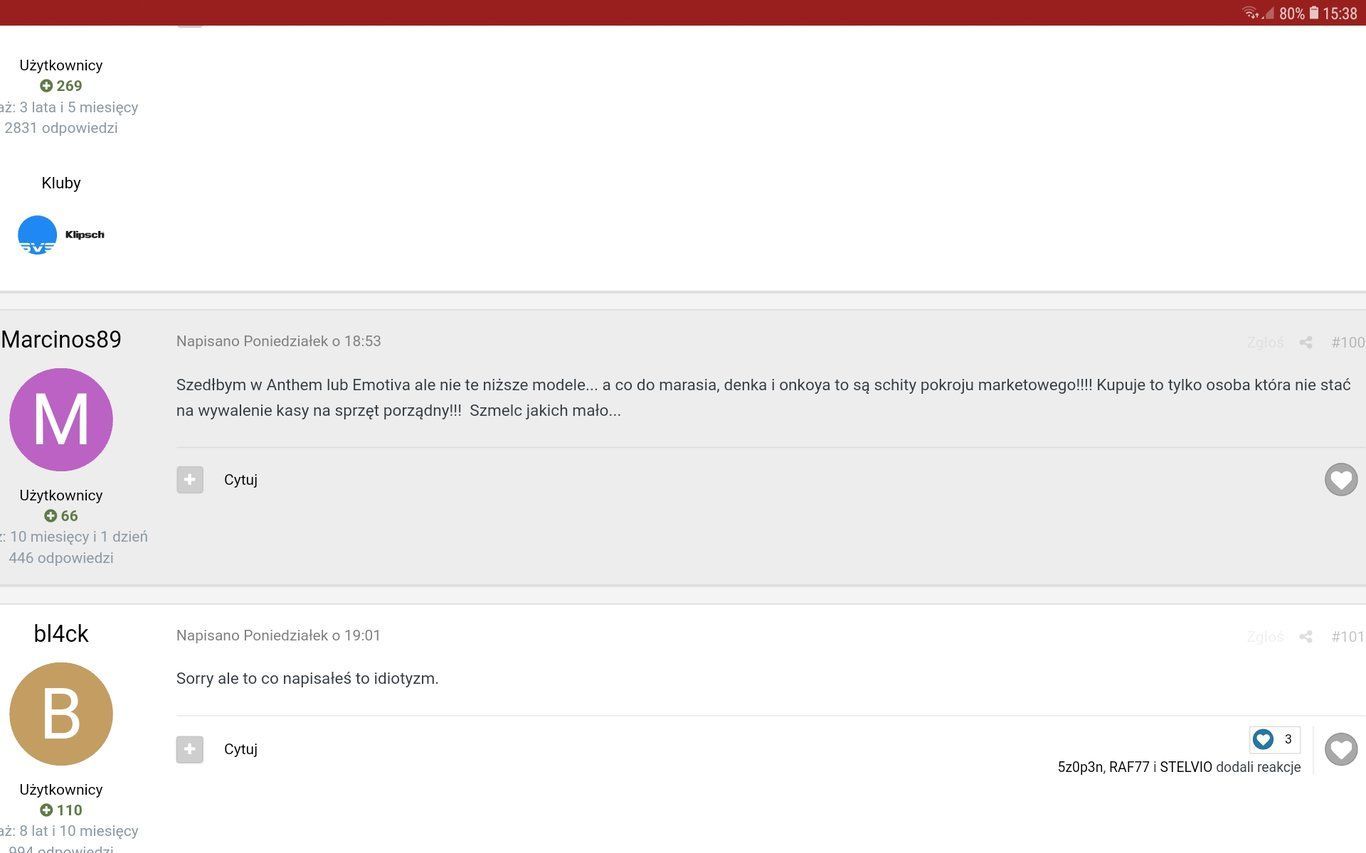The image size is (1366, 853).
Task: Like Marcinos89's post with heart icon
Action: 1341,480
